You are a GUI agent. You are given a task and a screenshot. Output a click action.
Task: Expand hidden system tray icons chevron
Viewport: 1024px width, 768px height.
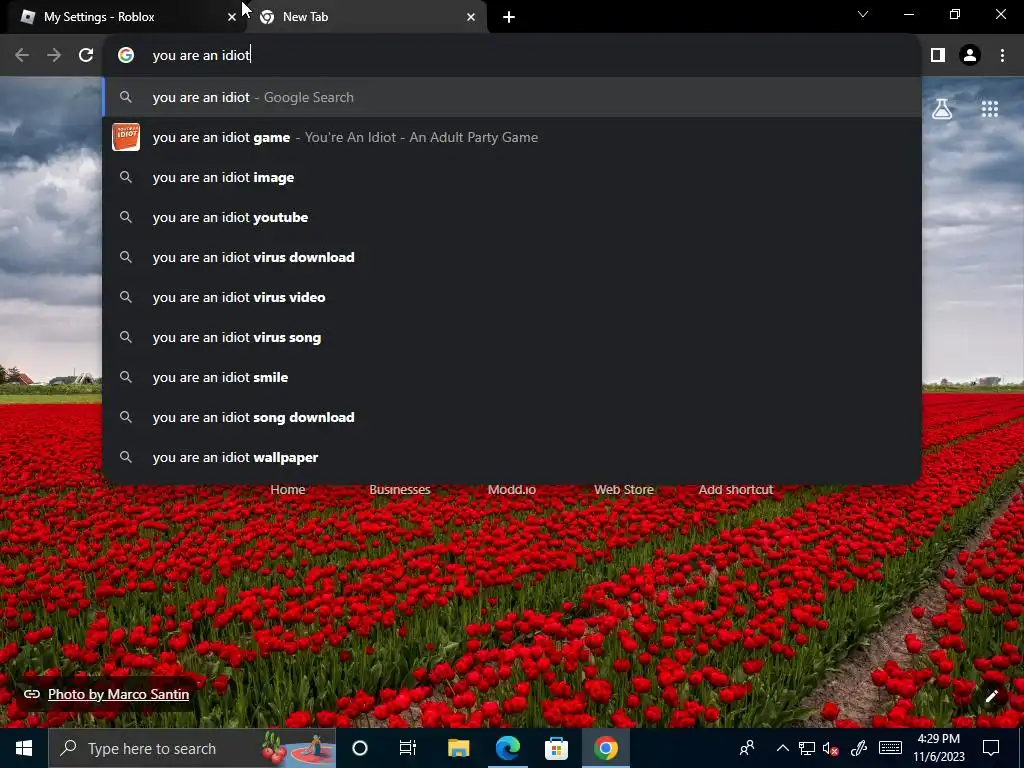point(782,748)
